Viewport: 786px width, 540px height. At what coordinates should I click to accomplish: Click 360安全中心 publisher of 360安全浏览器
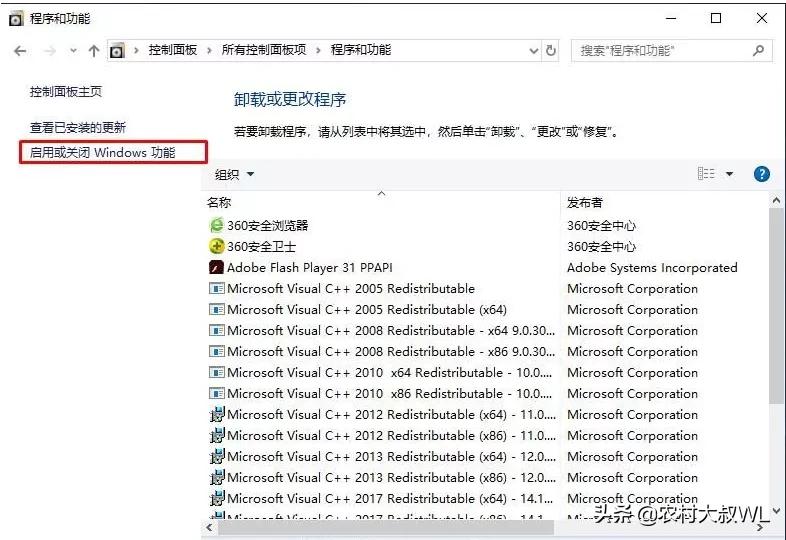click(602, 226)
